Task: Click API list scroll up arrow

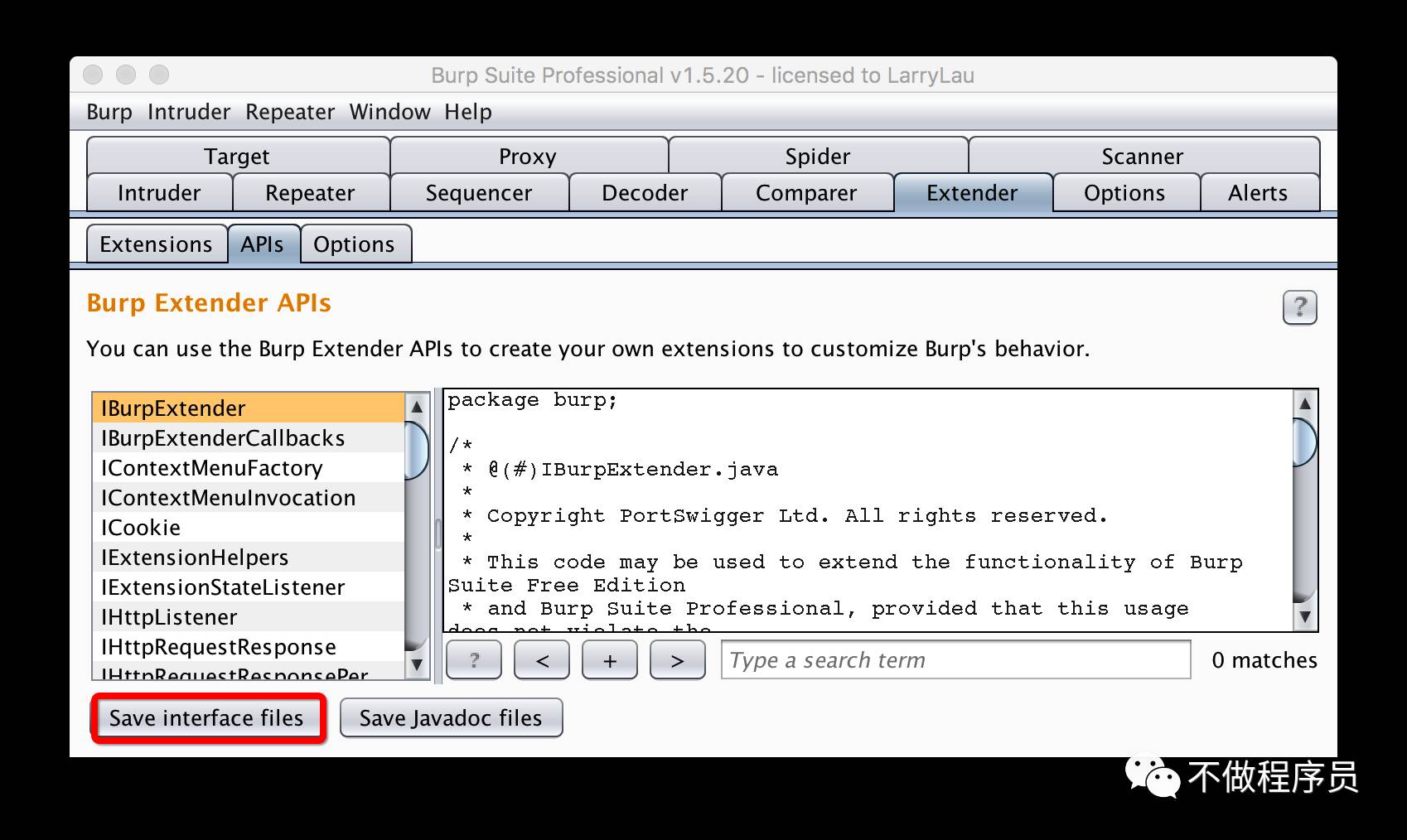Action: 417,407
